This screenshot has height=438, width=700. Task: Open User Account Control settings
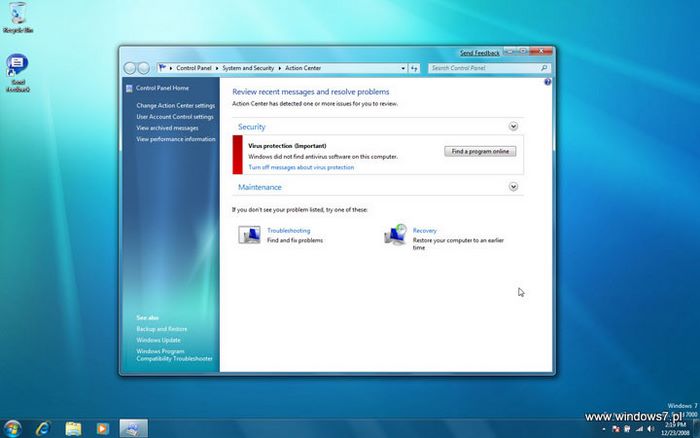(x=175, y=117)
